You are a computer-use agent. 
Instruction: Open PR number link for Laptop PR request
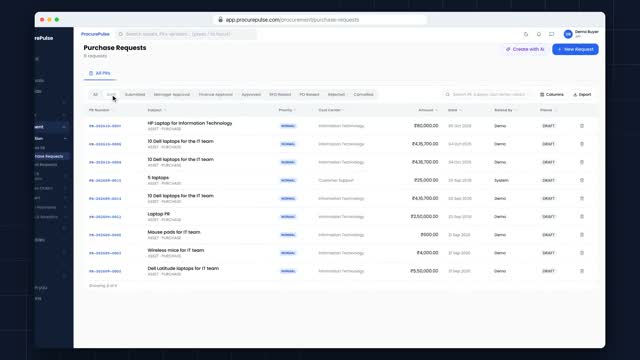click(x=105, y=217)
